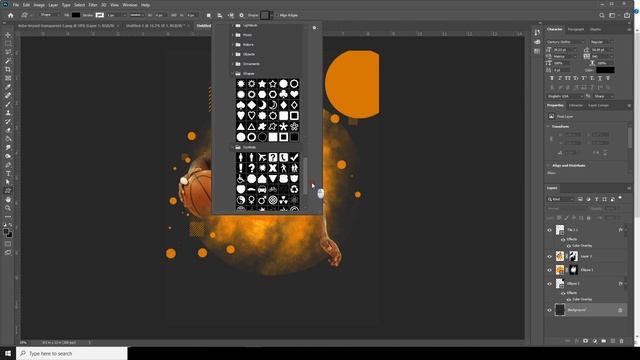Viewport: 640px width, 360px height.
Task: Collapse the Transform section
Action: [548, 127]
